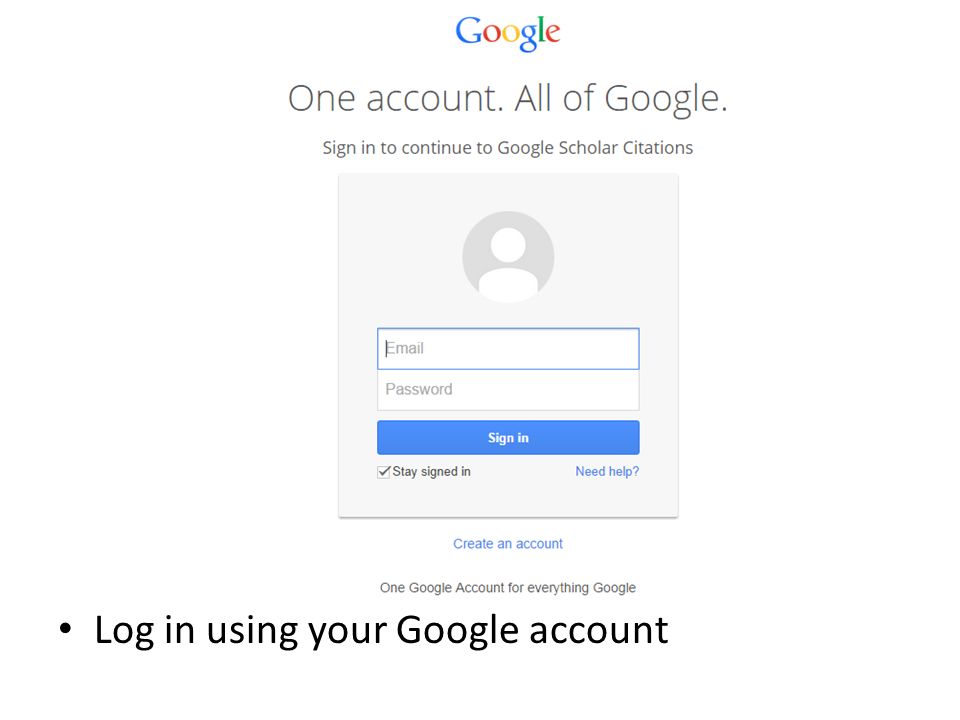Click the phrase Google Scholar Citations
Screen dimensions: 960x720
(595, 148)
